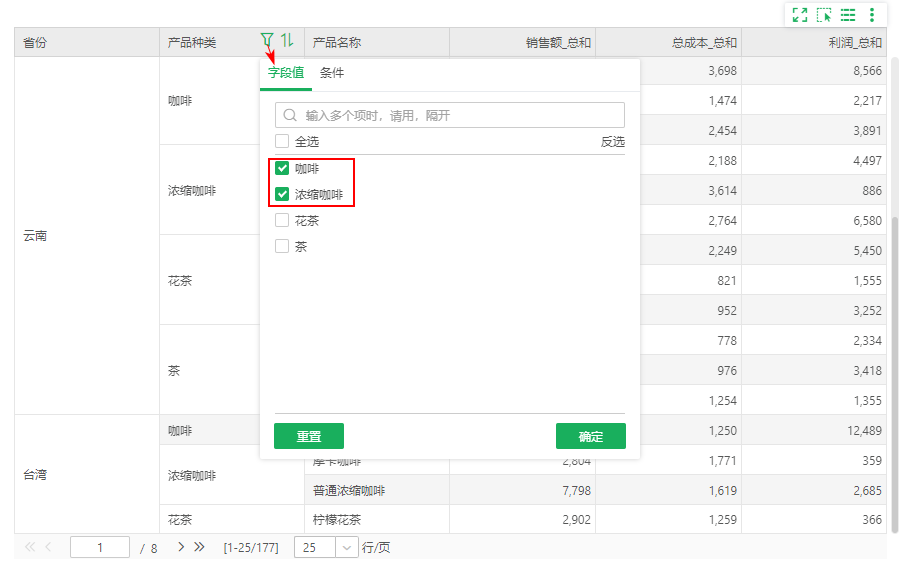Check the 茶 checkbox
The image size is (904, 566).
(282, 246)
